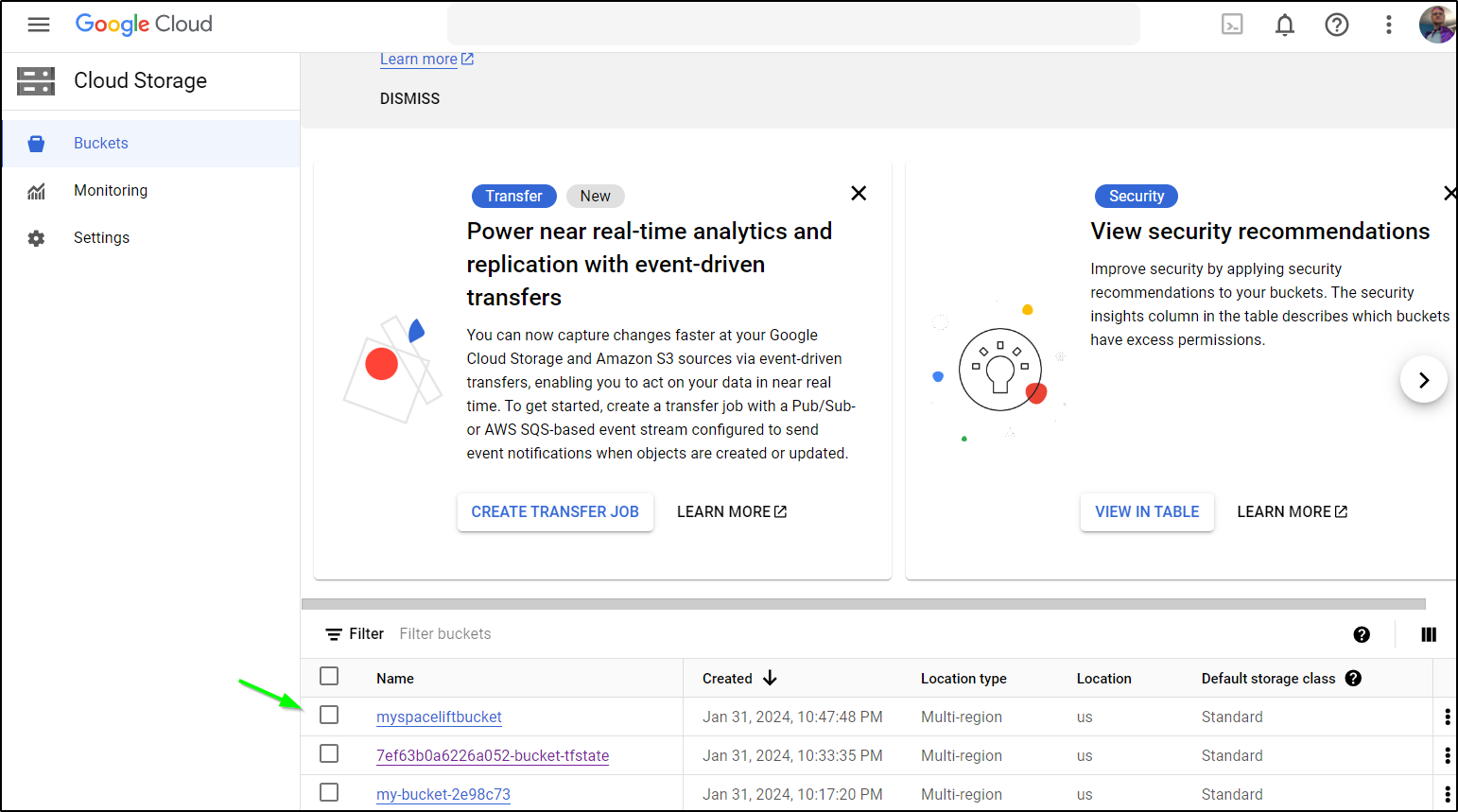Open the myspaceliftbucket bucket link
1458x812 pixels.
[x=439, y=717]
